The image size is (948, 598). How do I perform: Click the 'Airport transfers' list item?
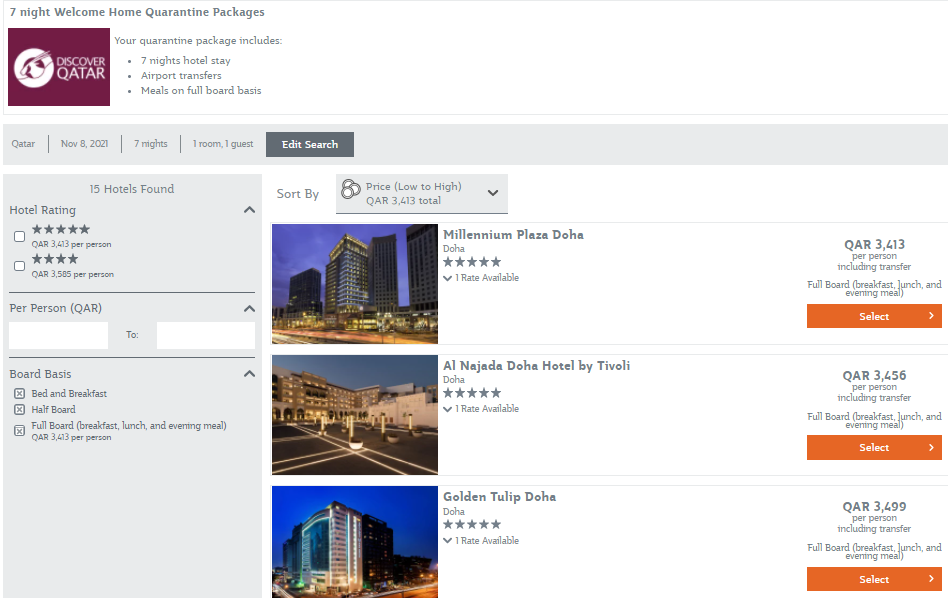181,76
